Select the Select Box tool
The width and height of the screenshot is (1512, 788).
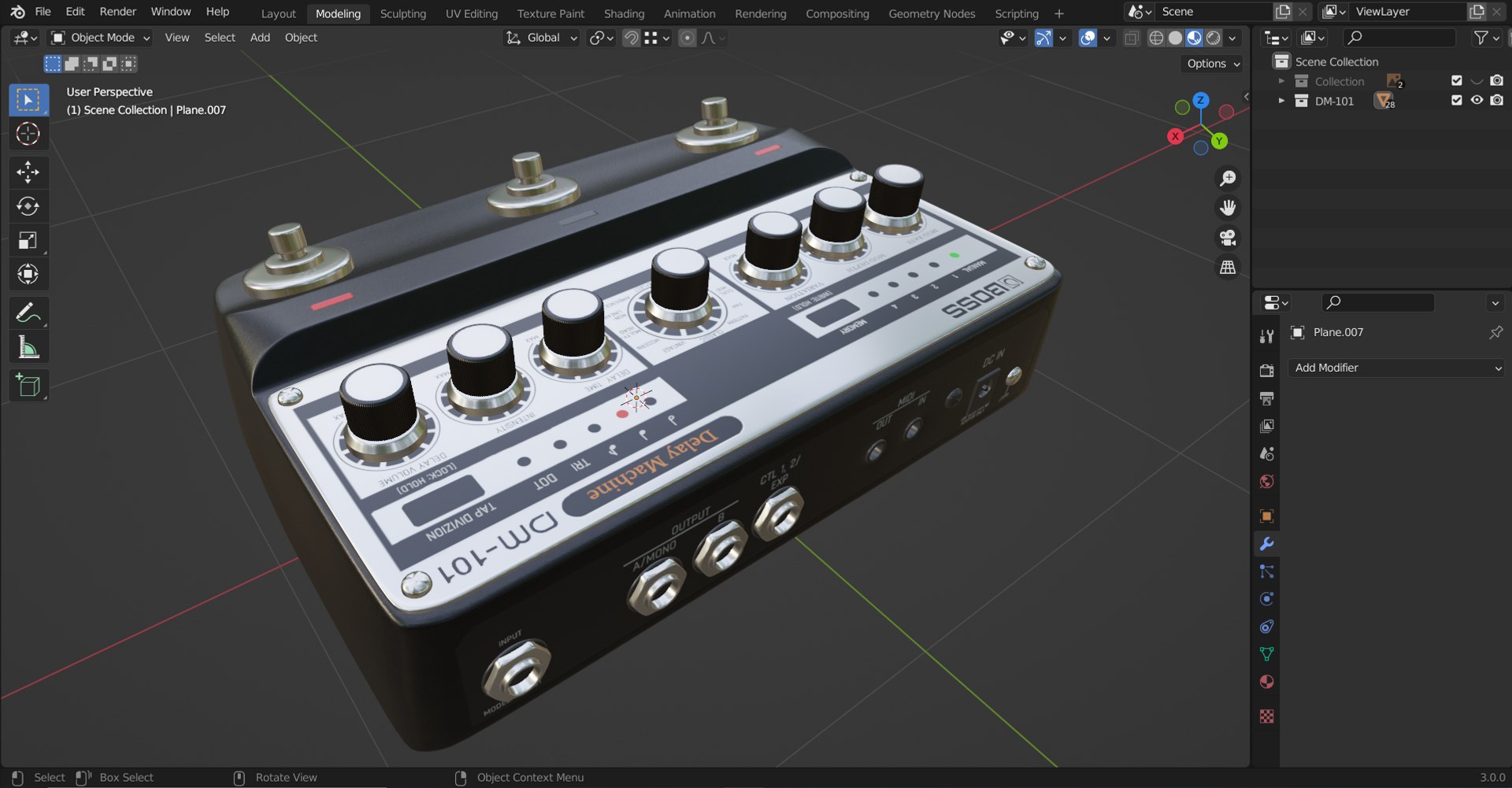pos(28,100)
